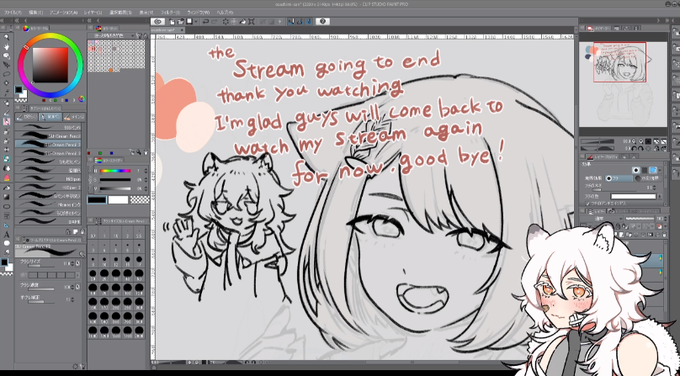Click the help question mark icon

[x=323, y=21]
